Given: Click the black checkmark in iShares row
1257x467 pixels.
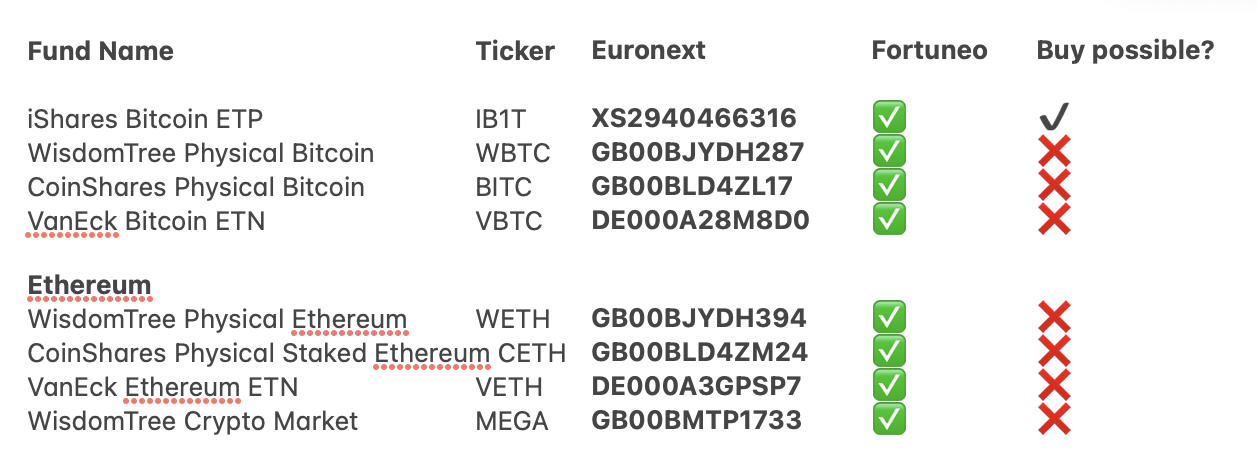Looking at the screenshot, I should 1054,119.
